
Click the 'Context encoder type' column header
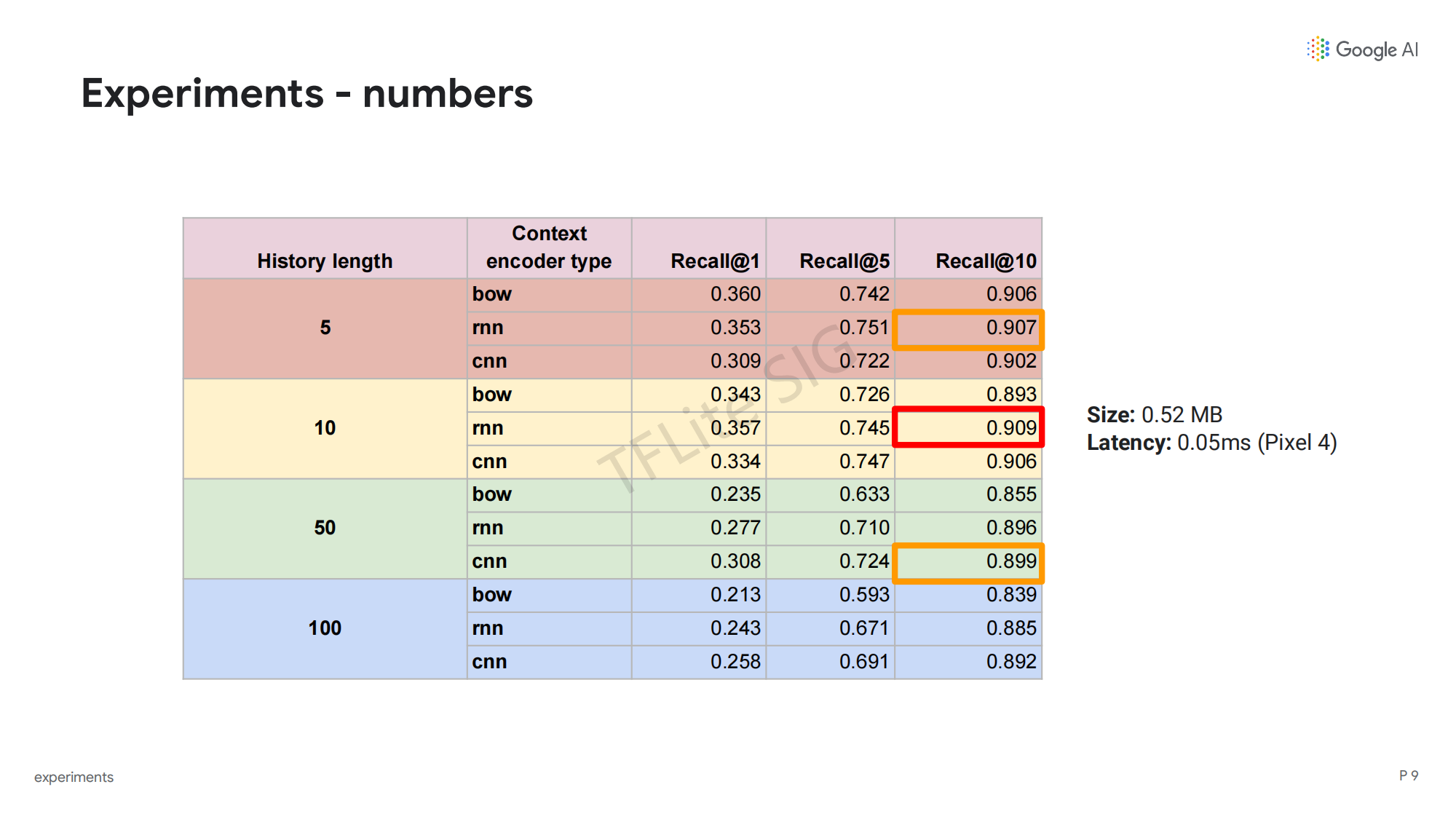[549, 248]
